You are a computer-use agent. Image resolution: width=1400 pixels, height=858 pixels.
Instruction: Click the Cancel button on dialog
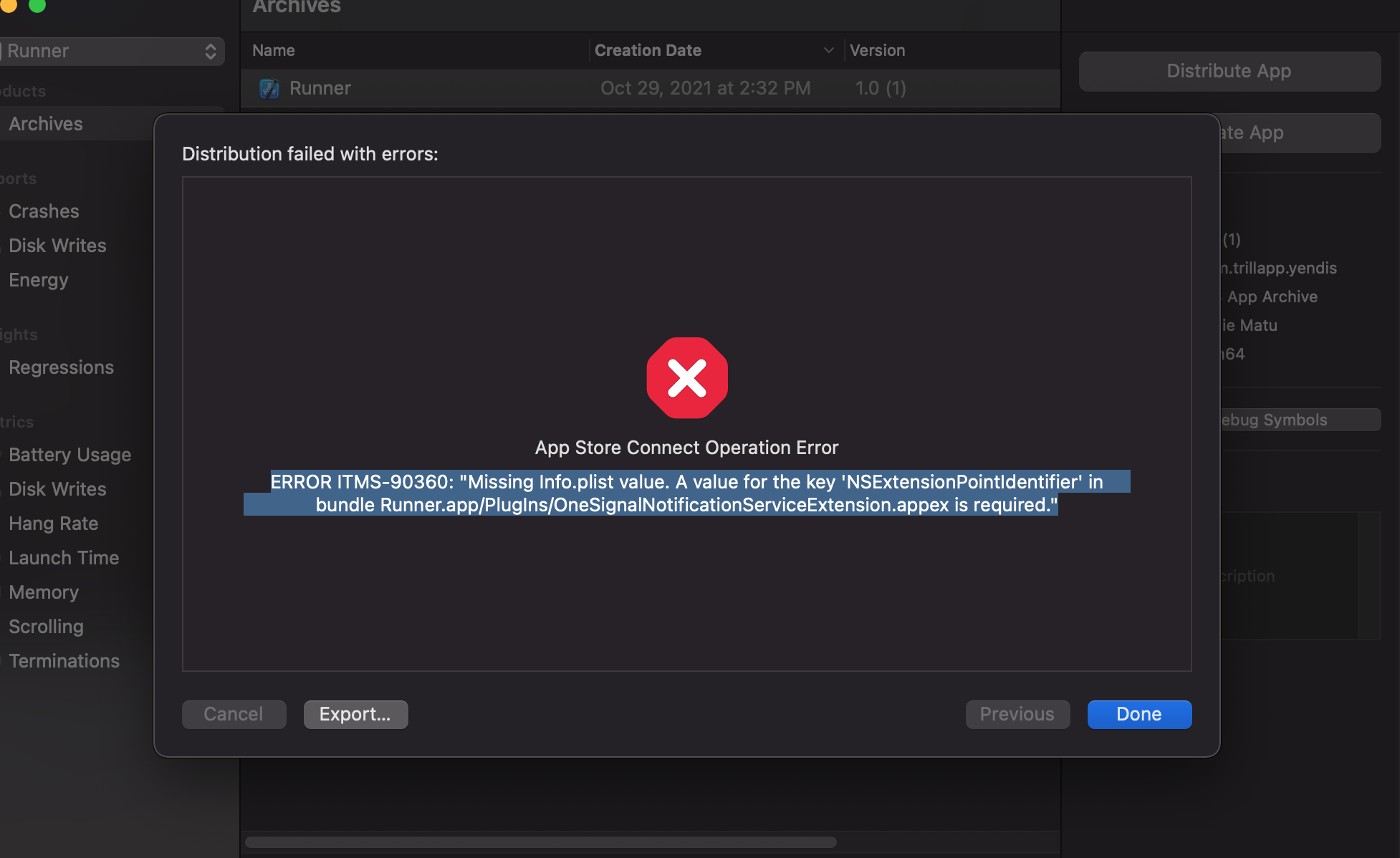[233, 714]
